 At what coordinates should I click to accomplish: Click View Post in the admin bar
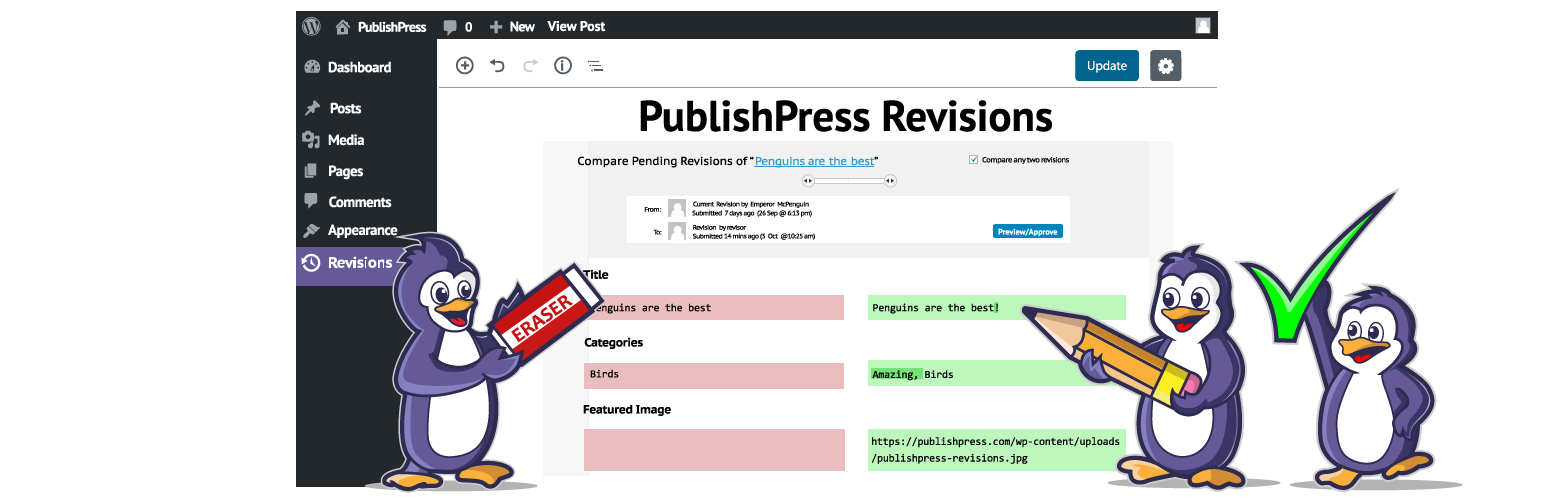coord(576,27)
